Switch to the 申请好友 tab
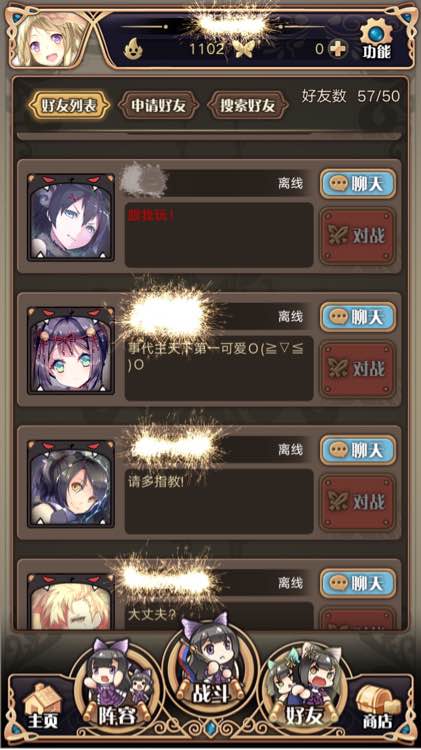This screenshot has height=750, width=421. [x=158, y=105]
